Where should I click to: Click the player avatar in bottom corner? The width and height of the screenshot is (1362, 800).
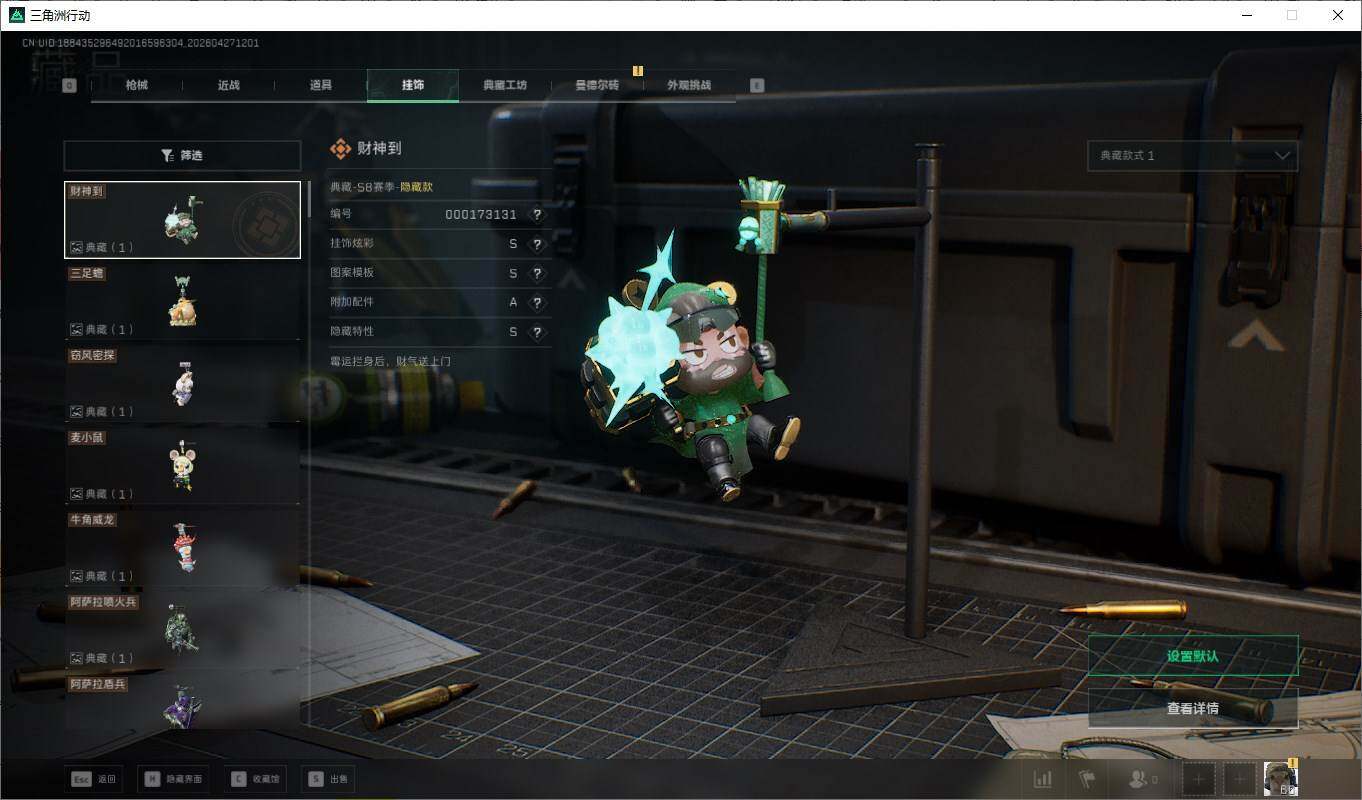[x=1280, y=778]
